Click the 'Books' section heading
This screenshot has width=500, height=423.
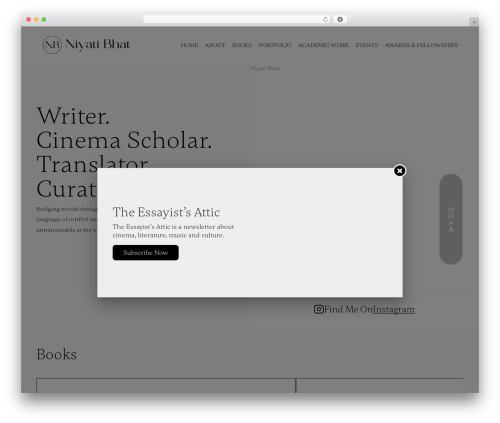coord(56,354)
